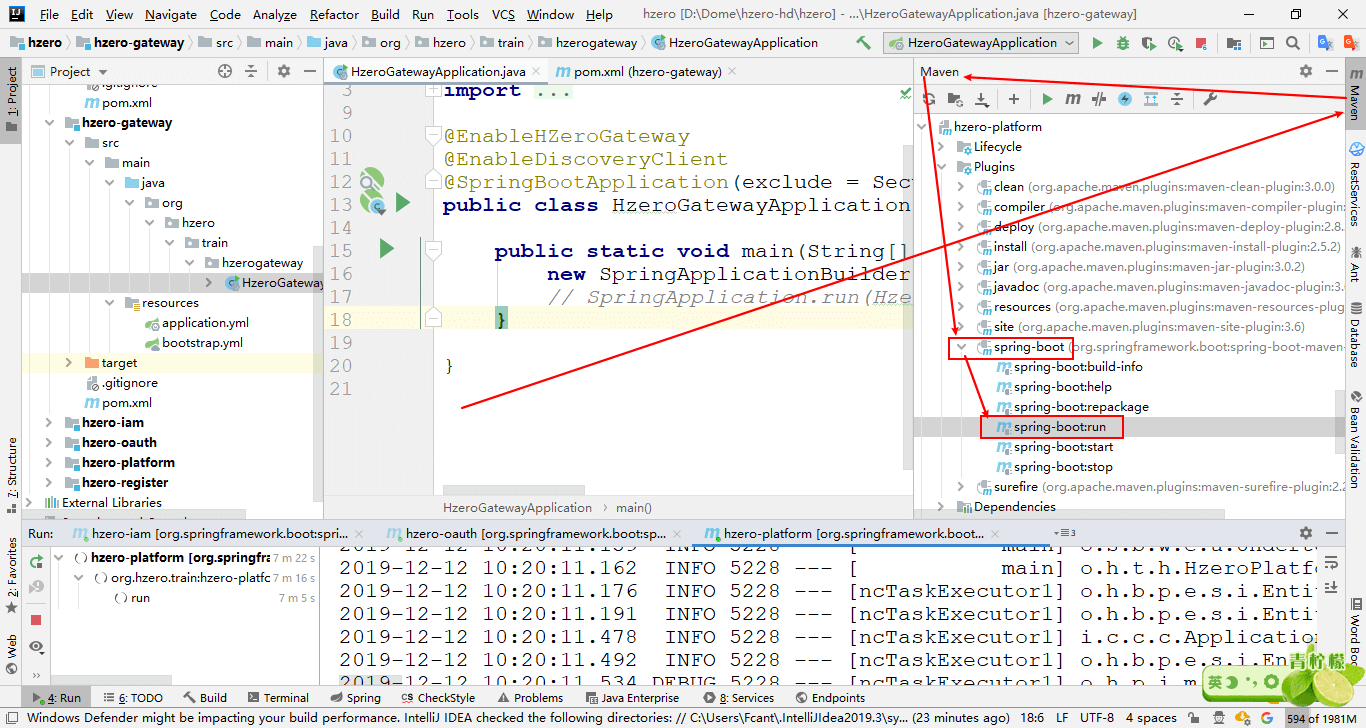
Task: Show Maven dependencies diagram icon
Action: click(x=1151, y=99)
